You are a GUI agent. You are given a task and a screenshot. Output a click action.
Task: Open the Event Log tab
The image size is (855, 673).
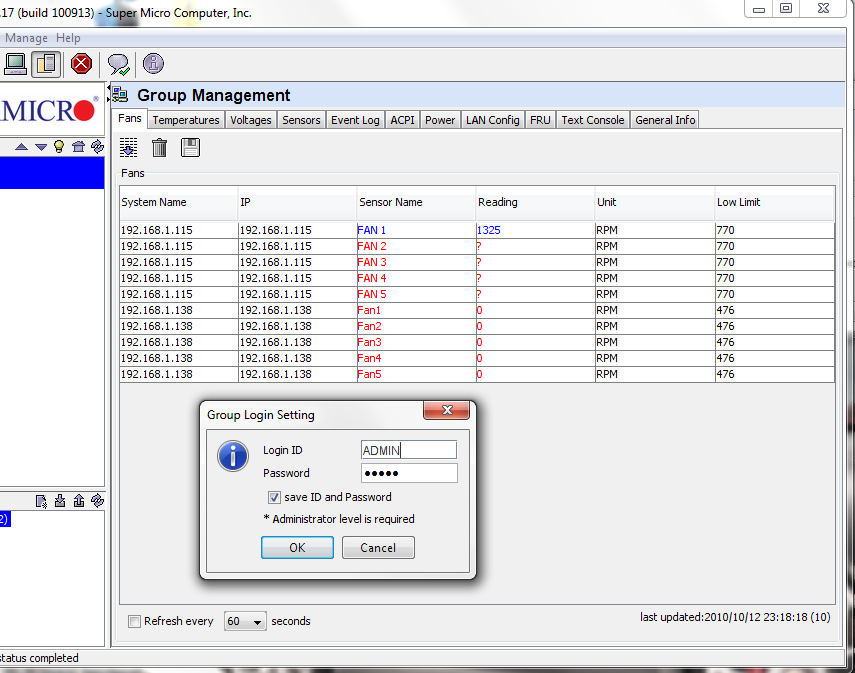tap(355, 120)
